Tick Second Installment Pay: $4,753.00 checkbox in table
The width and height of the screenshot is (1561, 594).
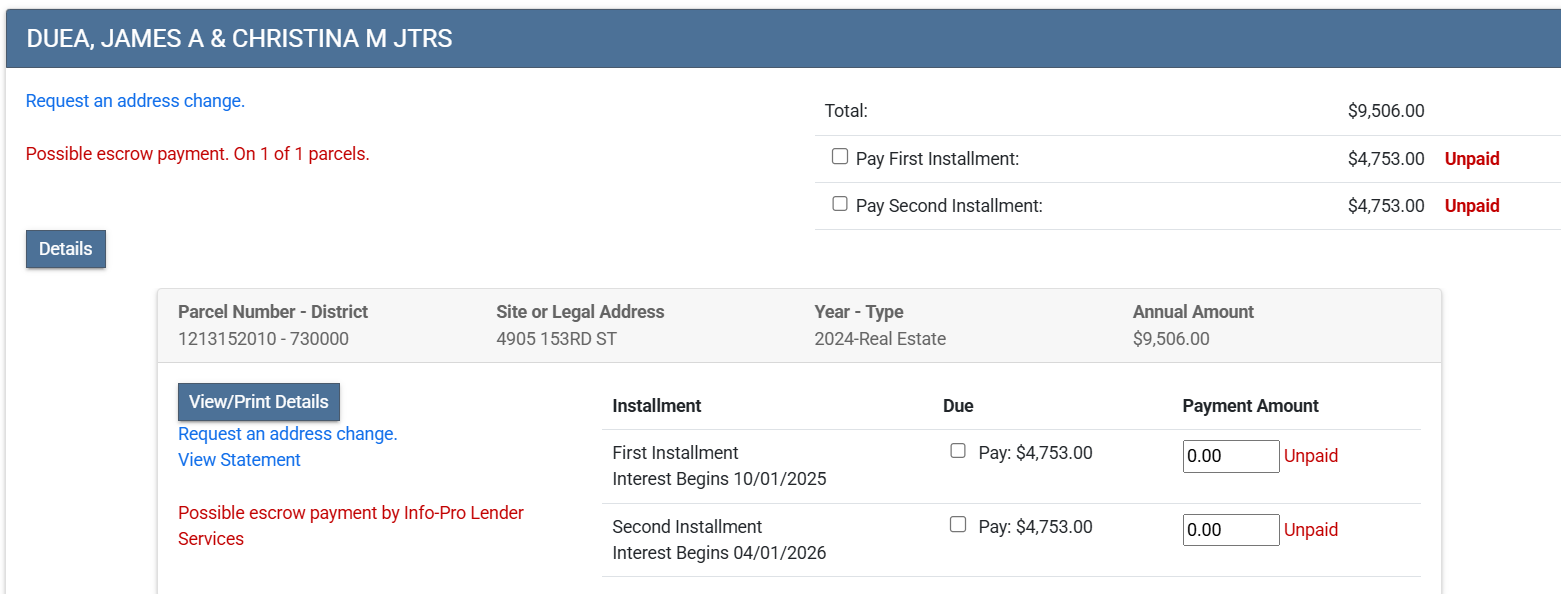pyautogui.click(x=958, y=525)
